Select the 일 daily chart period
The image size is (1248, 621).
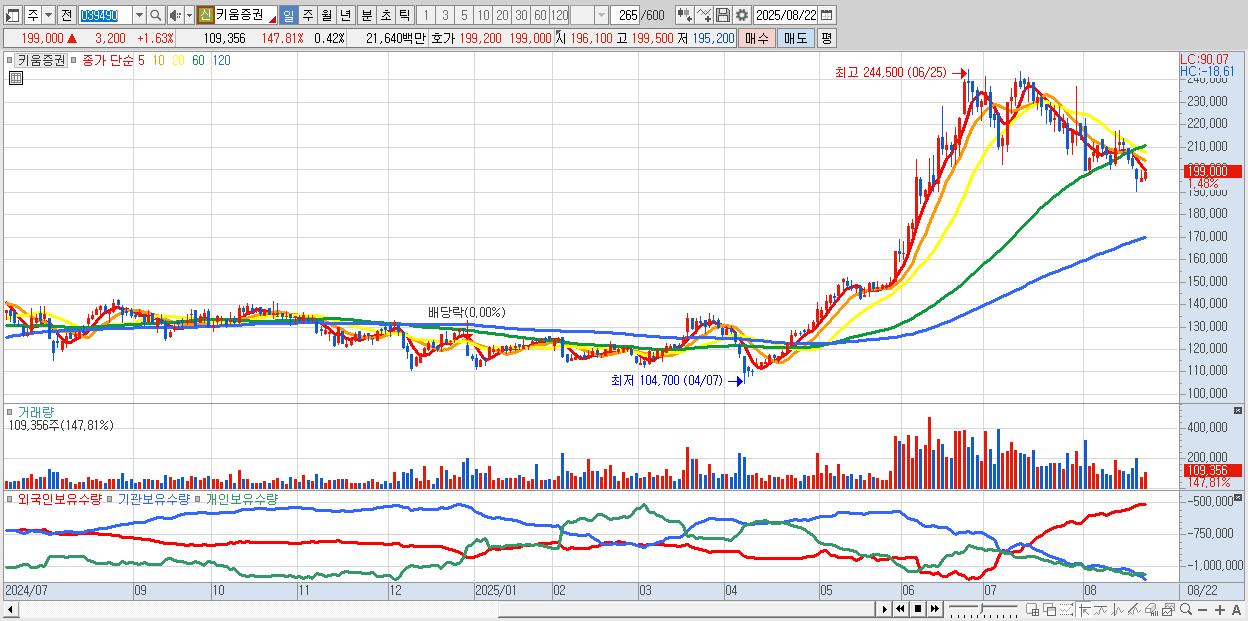pos(288,15)
